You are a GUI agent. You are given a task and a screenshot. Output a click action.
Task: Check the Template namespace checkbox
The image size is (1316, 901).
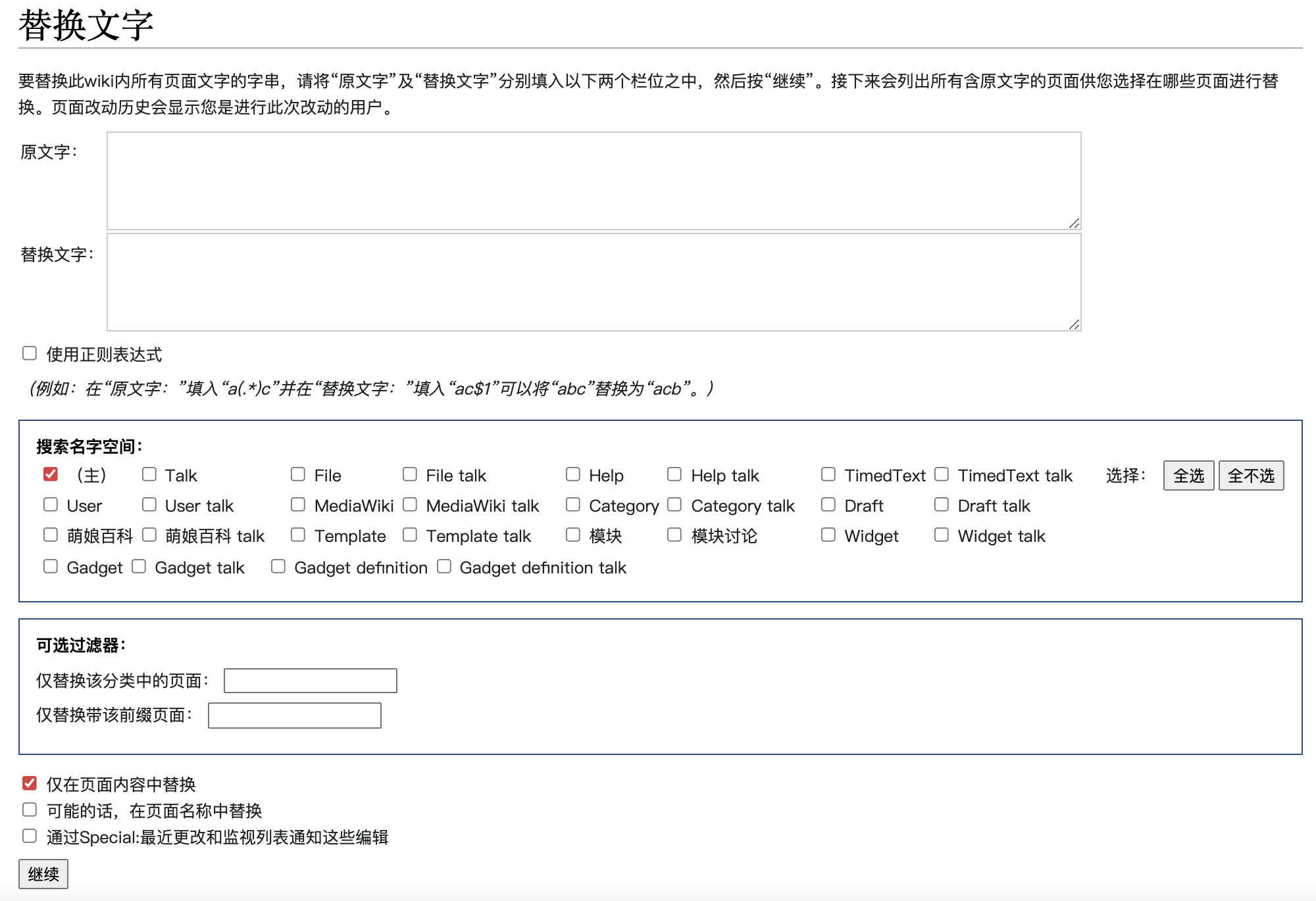click(298, 535)
